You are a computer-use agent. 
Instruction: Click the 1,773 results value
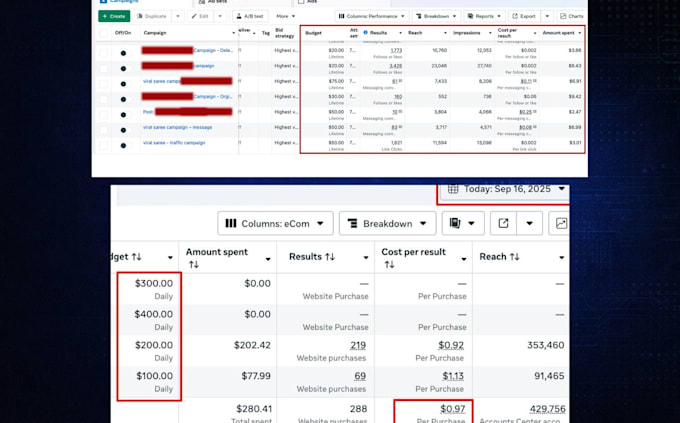396,50
